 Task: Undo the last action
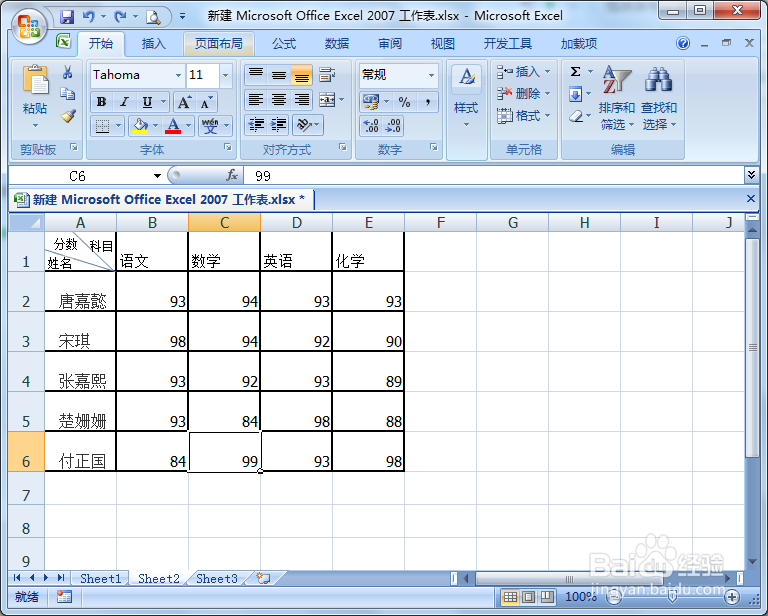click(89, 17)
